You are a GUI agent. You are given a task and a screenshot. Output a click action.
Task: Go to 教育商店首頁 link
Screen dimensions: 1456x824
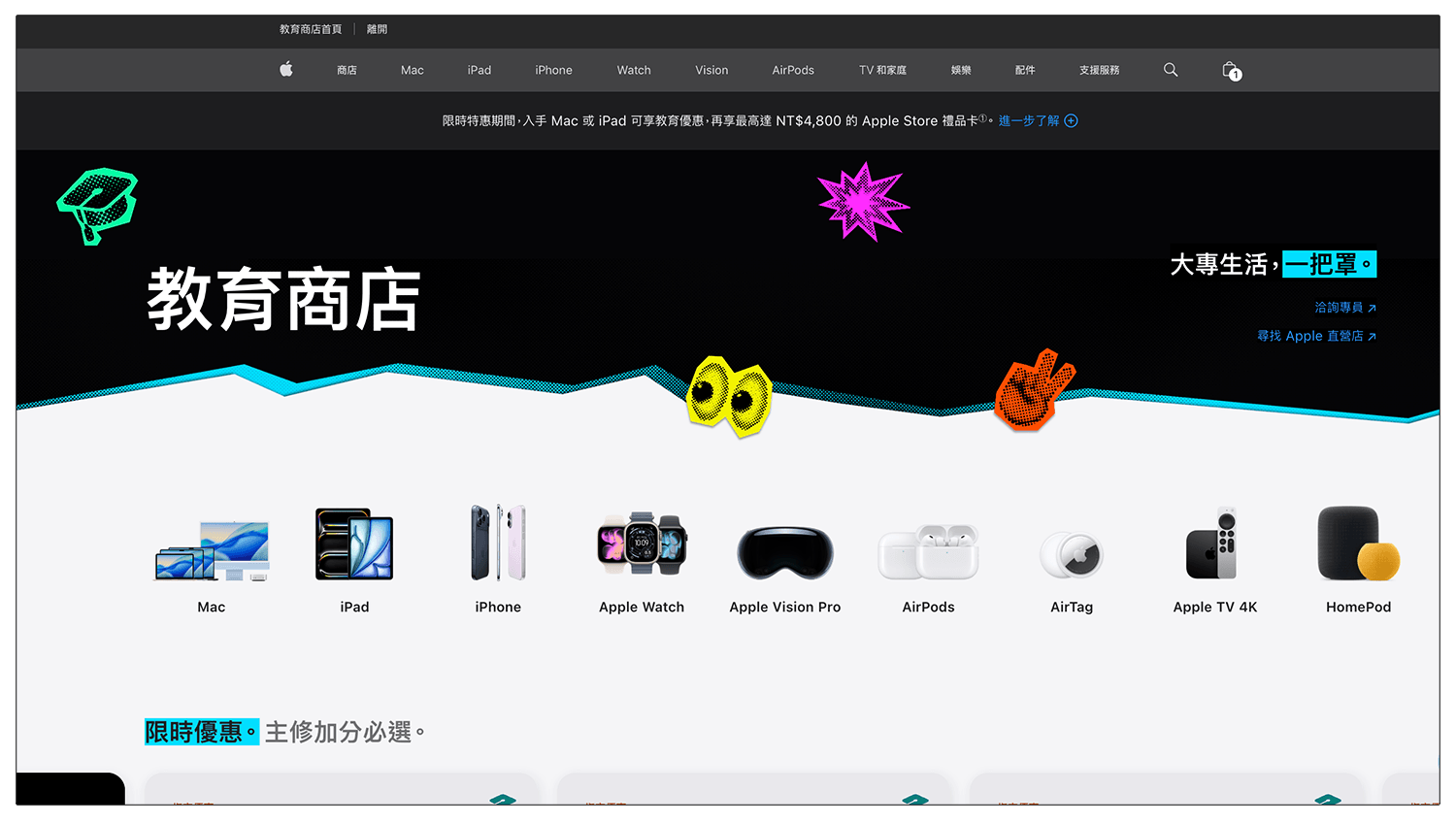311,29
